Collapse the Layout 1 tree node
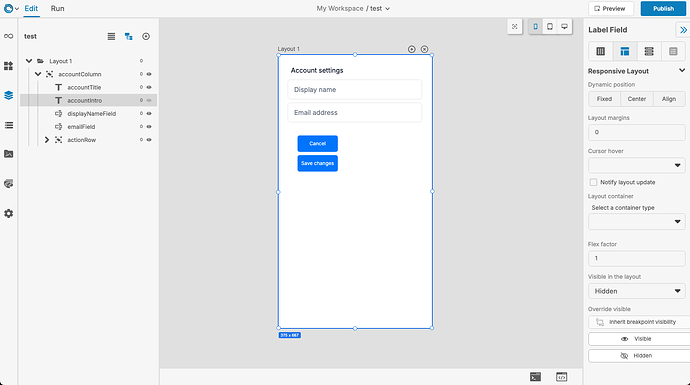The height and width of the screenshot is (385, 690). 29,61
